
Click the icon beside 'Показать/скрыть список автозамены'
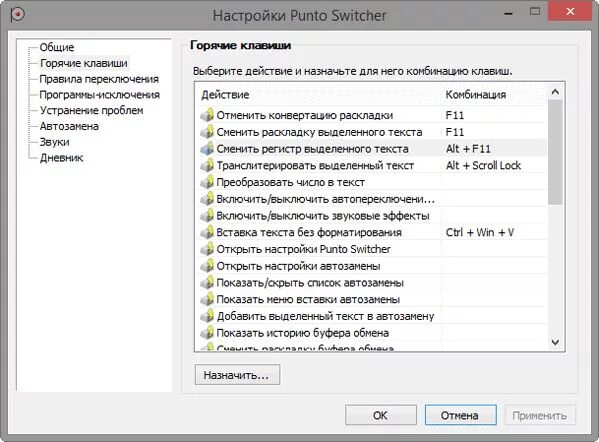pyautogui.click(x=207, y=283)
